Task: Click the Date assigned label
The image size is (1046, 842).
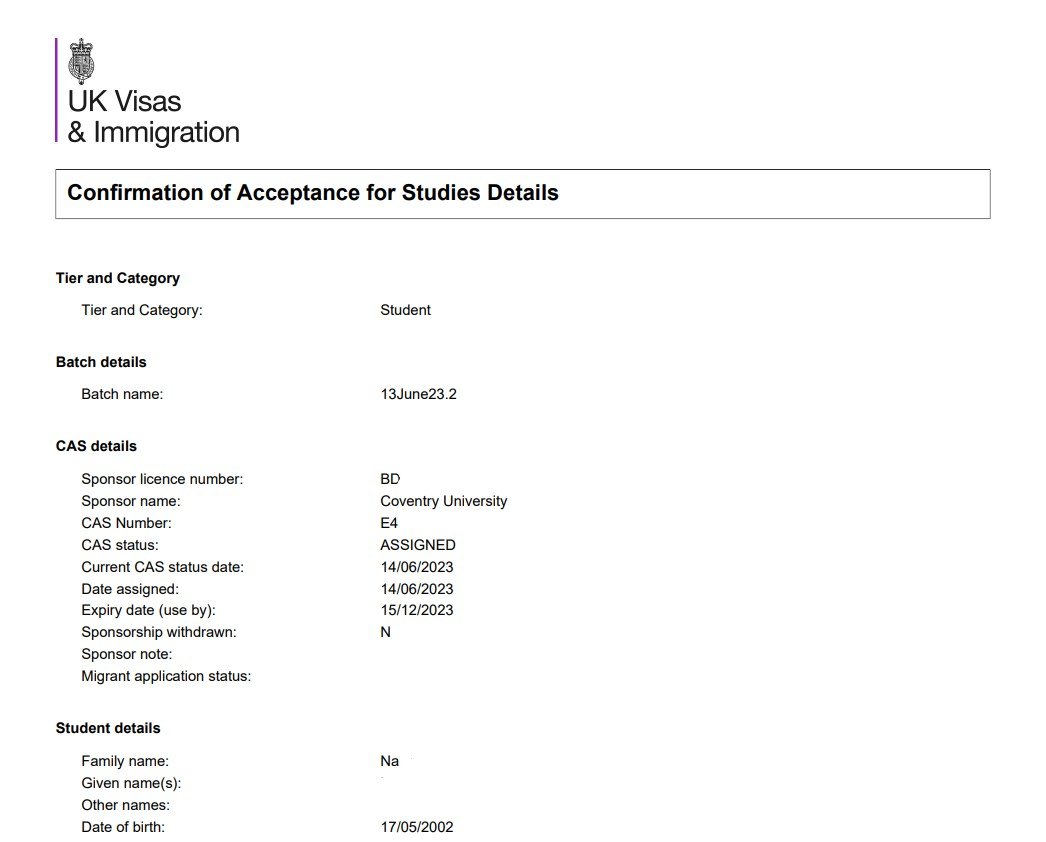Action: coord(130,589)
